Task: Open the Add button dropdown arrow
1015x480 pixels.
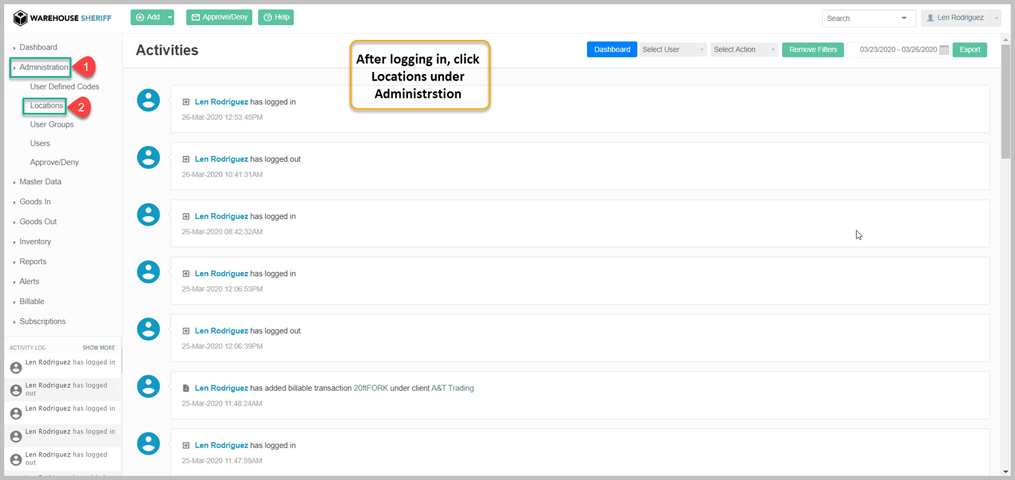Action: (171, 18)
